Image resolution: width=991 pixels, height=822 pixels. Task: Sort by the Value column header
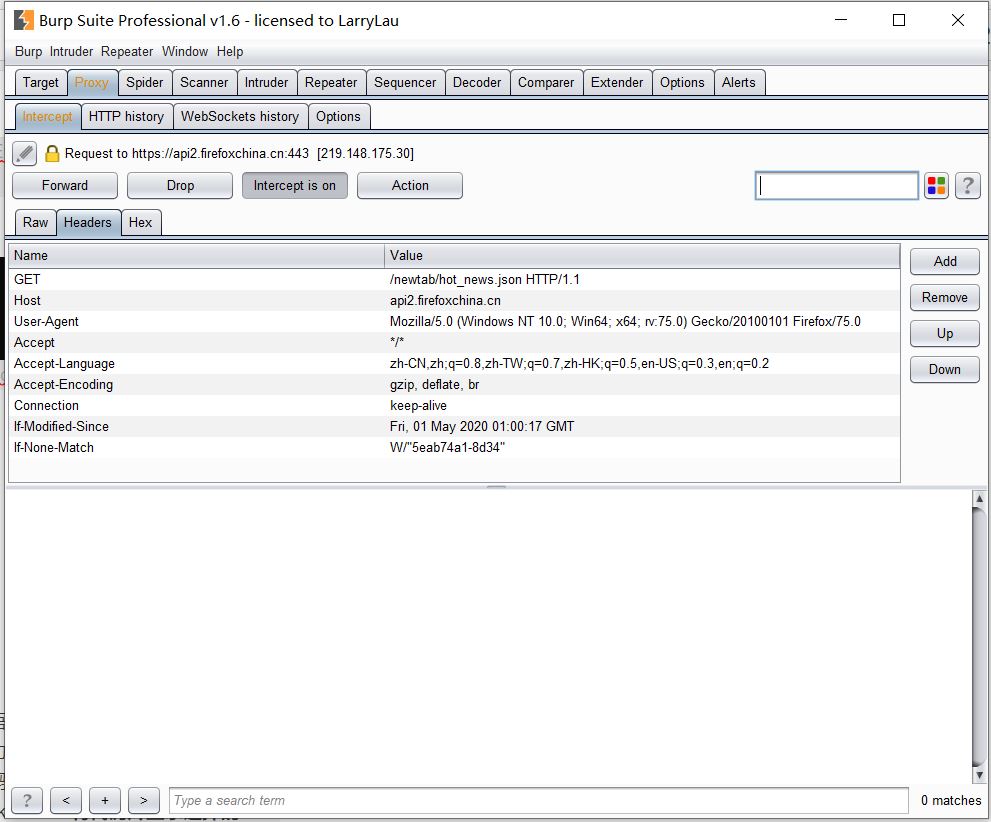642,256
